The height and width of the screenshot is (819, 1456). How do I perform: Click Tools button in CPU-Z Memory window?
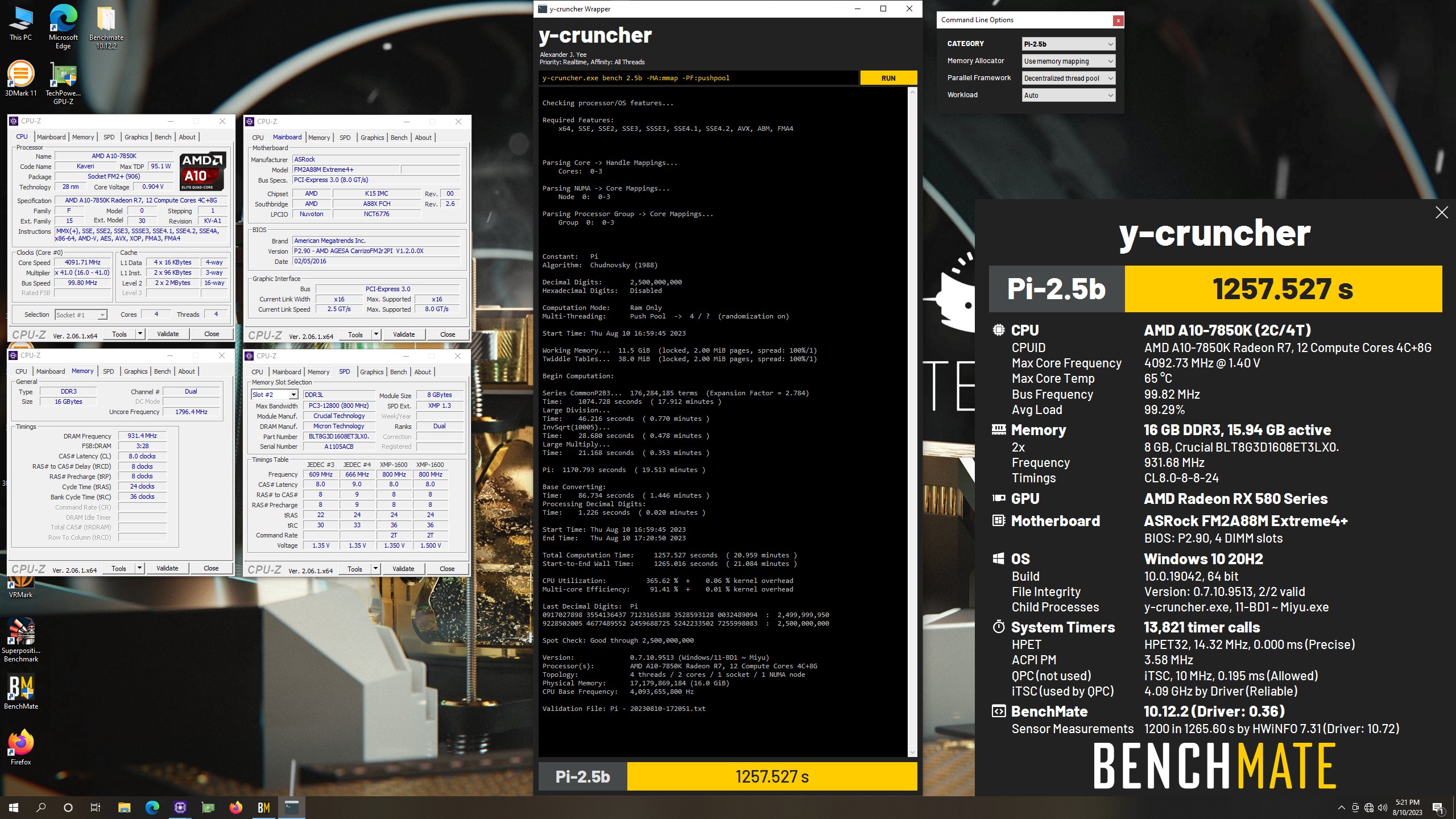pos(119,568)
